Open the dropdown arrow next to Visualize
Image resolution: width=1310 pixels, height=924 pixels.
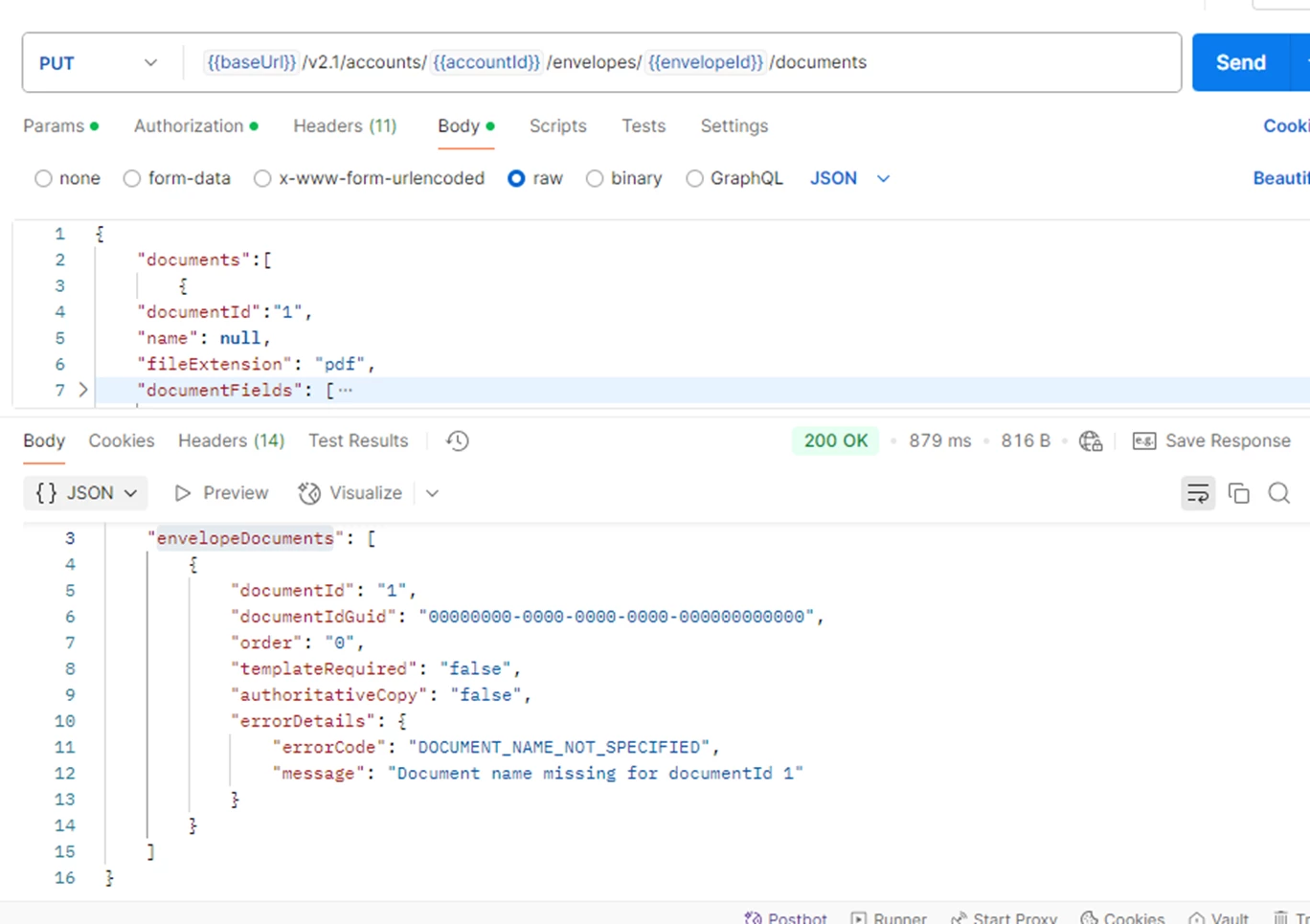(x=432, y=493)
